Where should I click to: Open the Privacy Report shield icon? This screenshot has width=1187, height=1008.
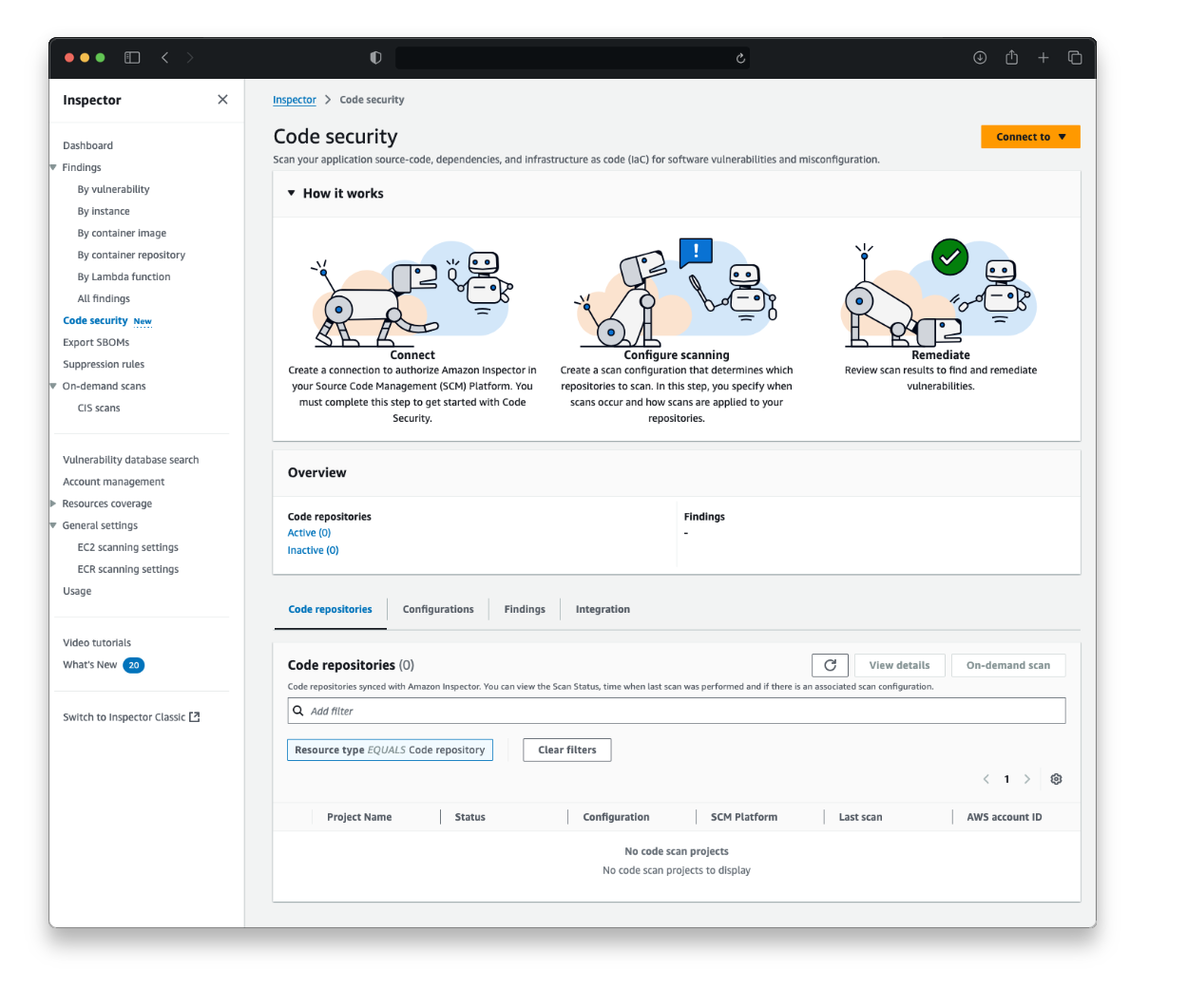coord(375,57)
